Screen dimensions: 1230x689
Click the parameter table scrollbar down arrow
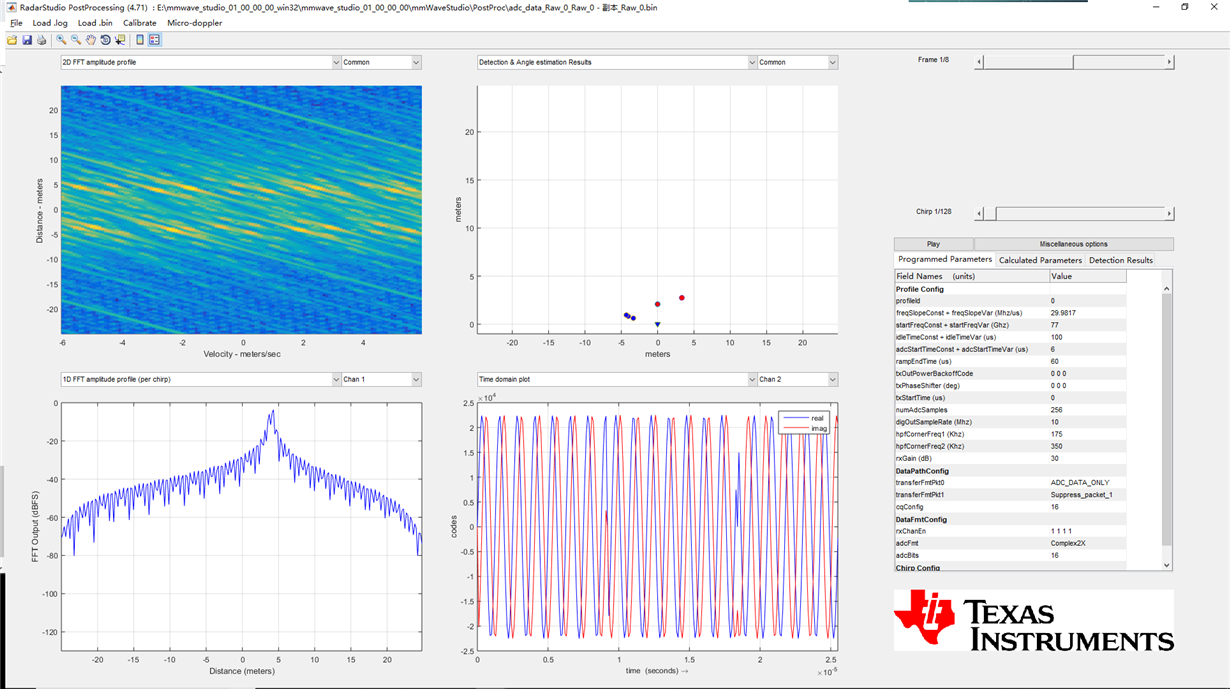point(1167,565)
